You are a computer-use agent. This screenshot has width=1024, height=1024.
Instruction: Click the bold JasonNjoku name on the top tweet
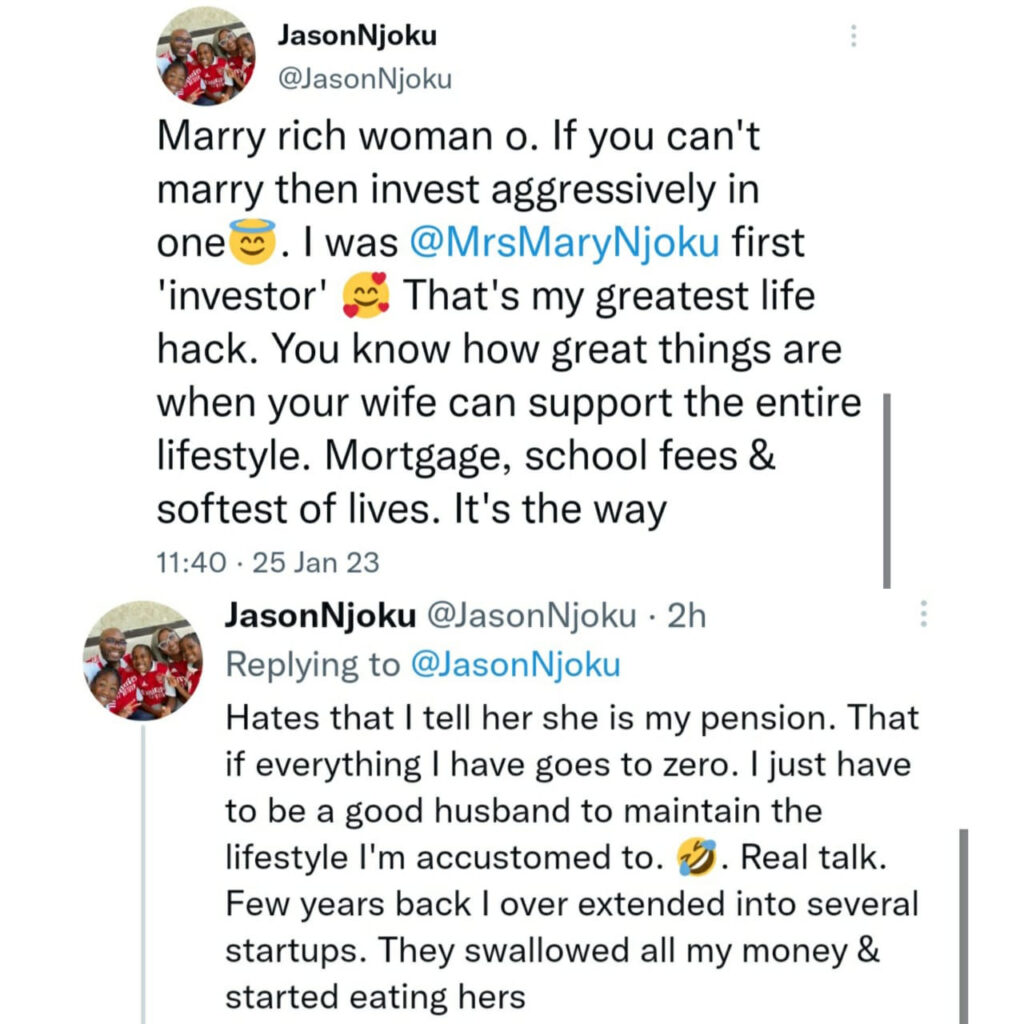pyautogui.click(x=357, y=35)
